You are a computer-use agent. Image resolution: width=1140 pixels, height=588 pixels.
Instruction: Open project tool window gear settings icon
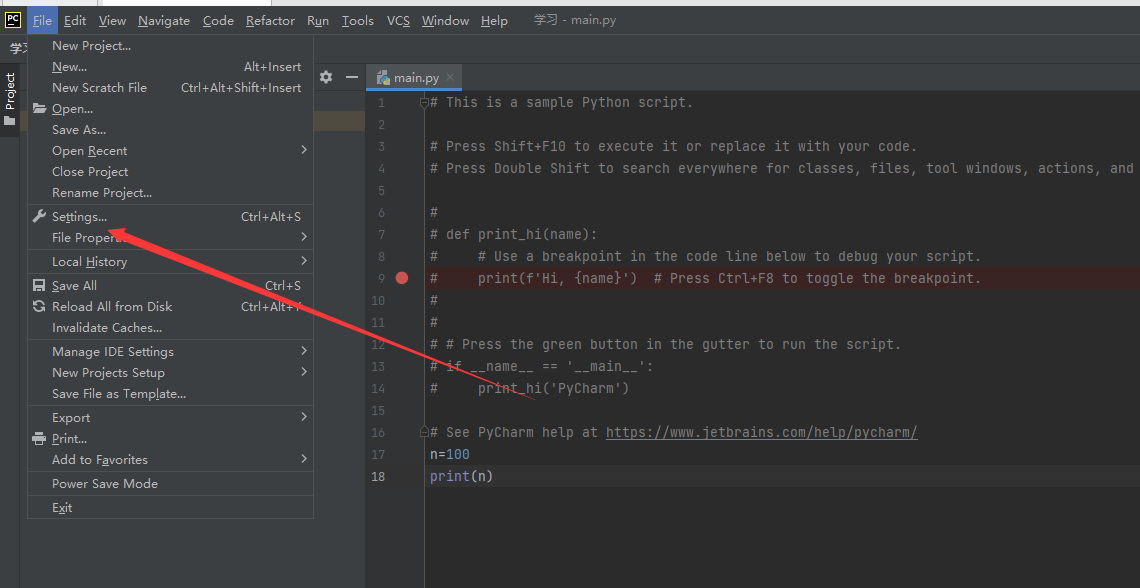(x=326, y=77)
